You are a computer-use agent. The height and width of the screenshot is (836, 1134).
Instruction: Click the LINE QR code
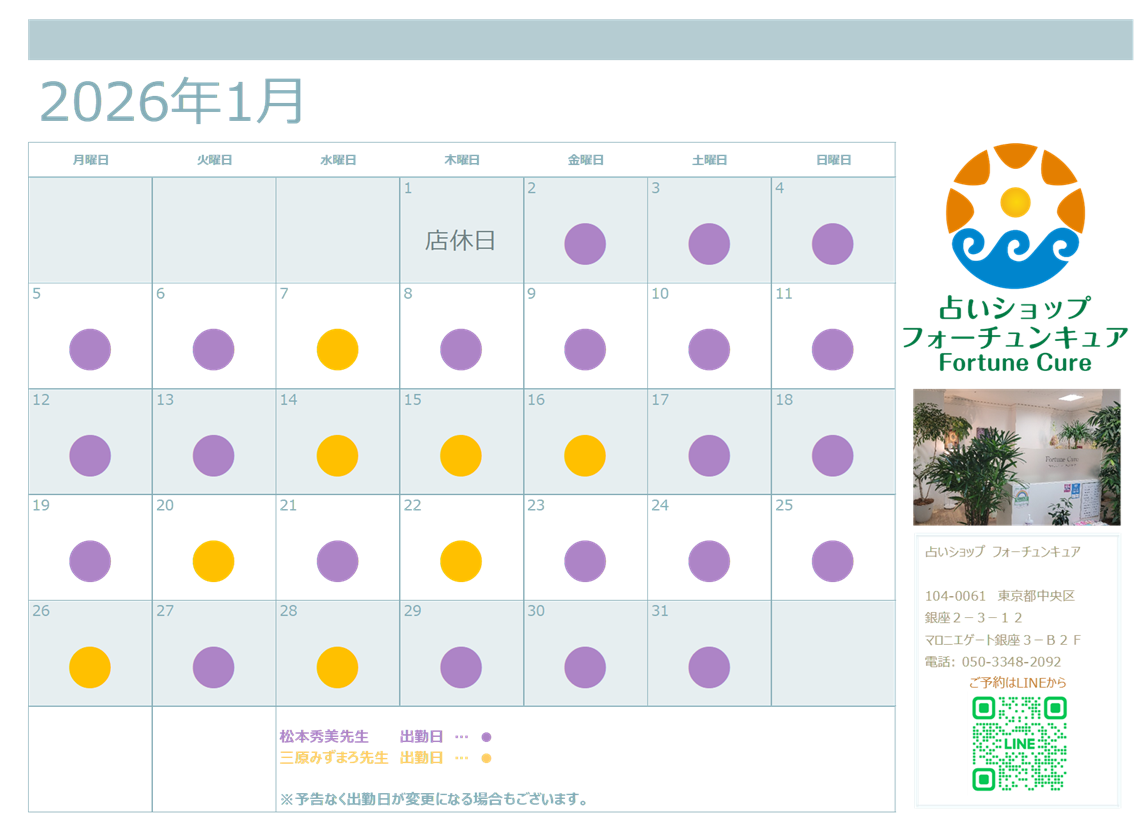[1019, 744]
